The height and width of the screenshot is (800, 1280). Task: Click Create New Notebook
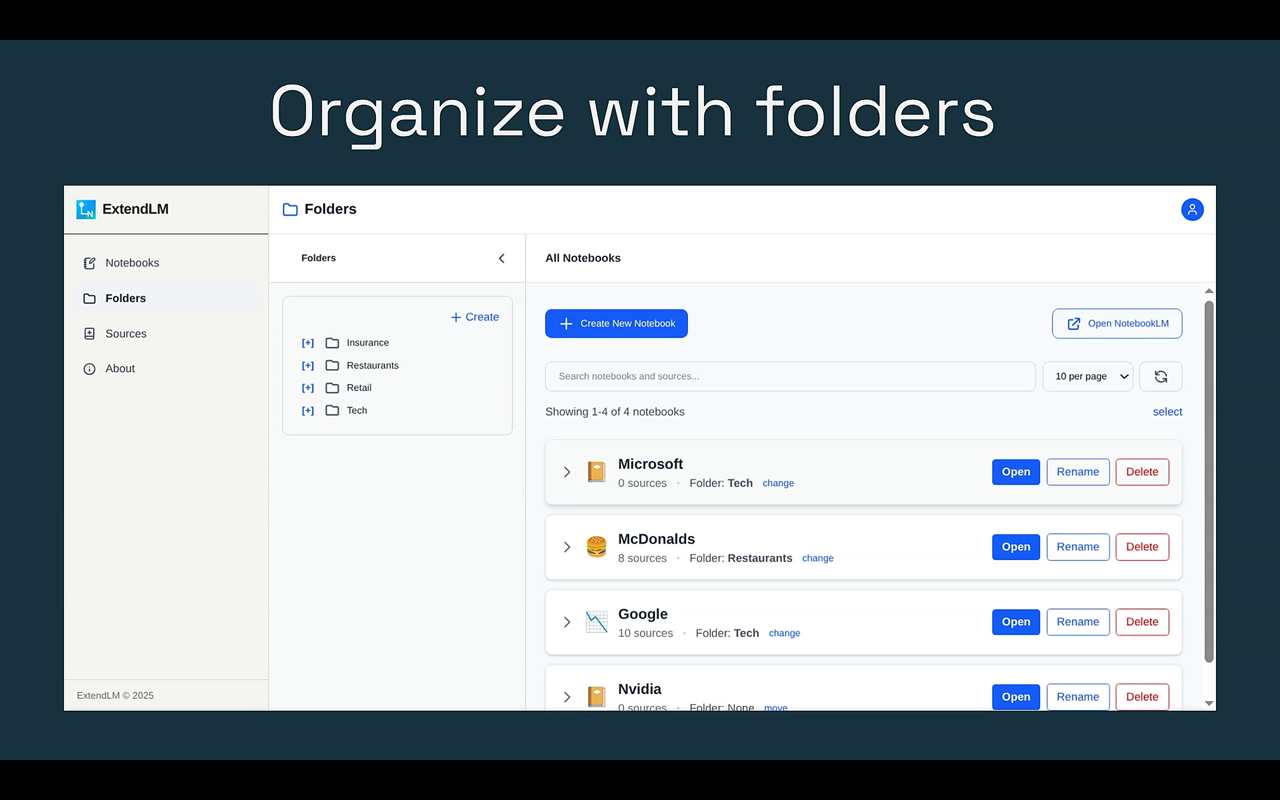pos(616,323)
